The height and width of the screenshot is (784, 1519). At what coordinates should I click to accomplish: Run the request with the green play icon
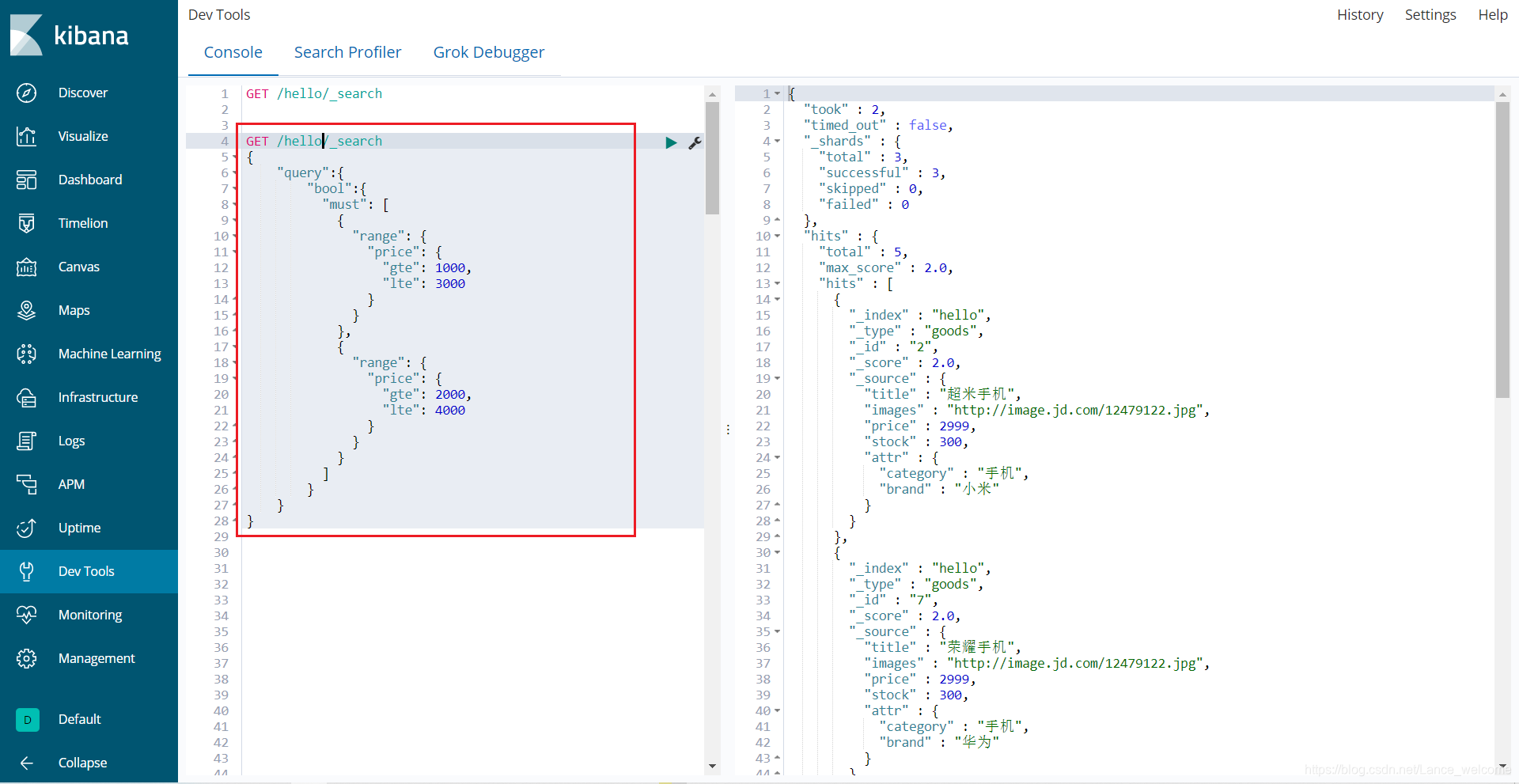tap(671, 142)
